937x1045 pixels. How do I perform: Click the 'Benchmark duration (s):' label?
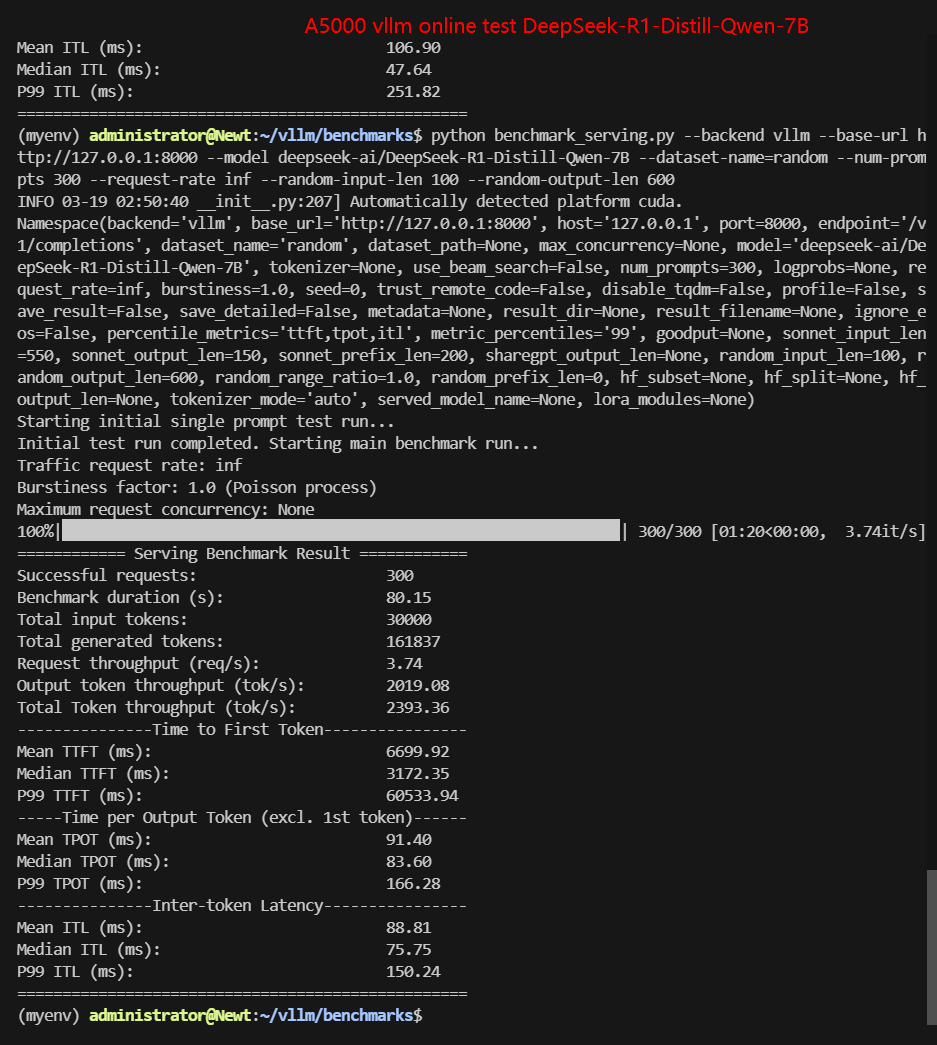[x=120, y=597]
